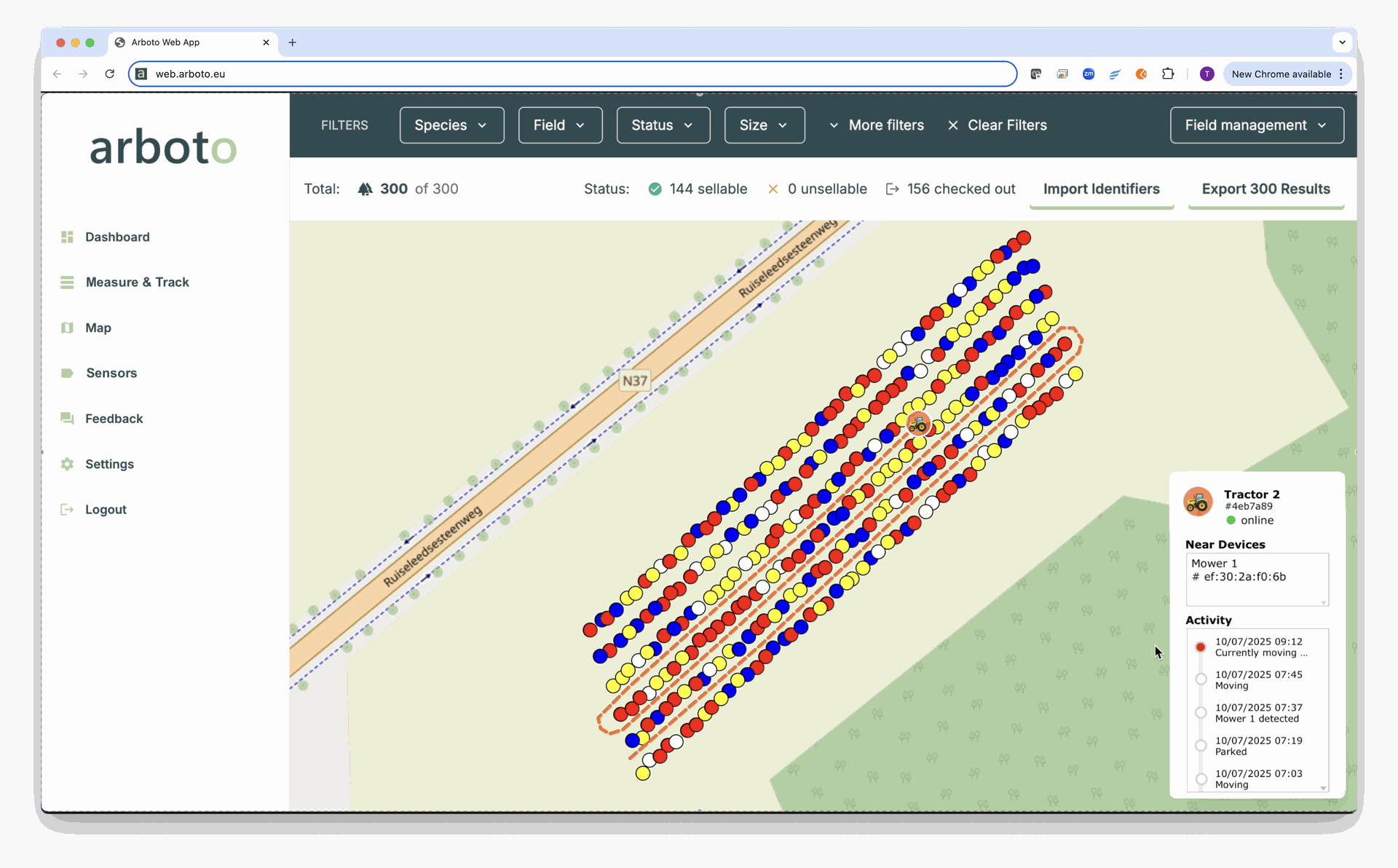Image resolution: width=1398 pixels, height=868 pixels.
Task: Click the Settings gear icon
Action: pyautogui.click(x=67, y=464)
